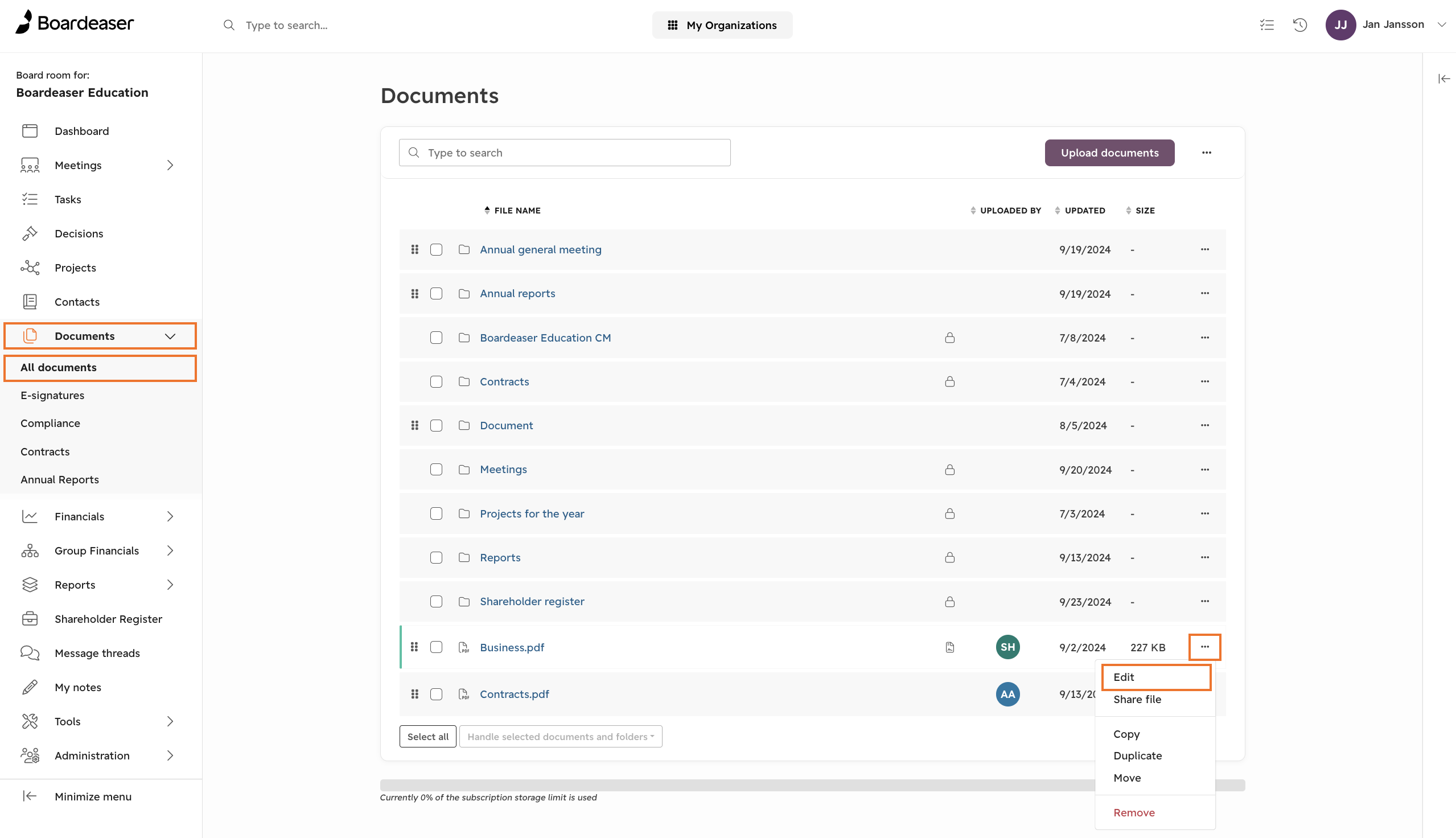This screenshot has height=838, width=1456.
Task: Check the Document folder checkbox
Action: click(436, 425)
